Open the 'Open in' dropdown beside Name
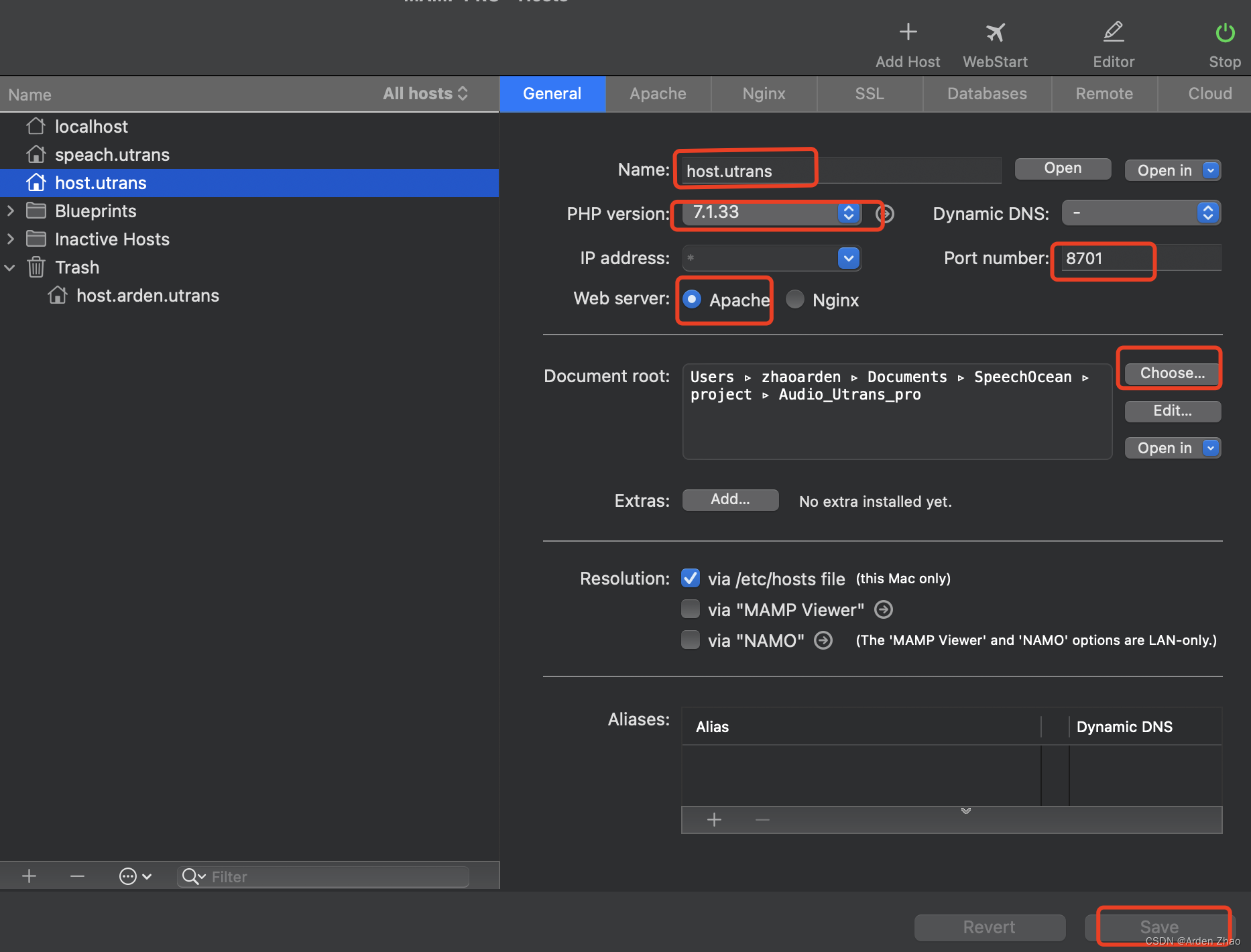The height and width of the screenshot is (952, 1251). pos(1173,170)
